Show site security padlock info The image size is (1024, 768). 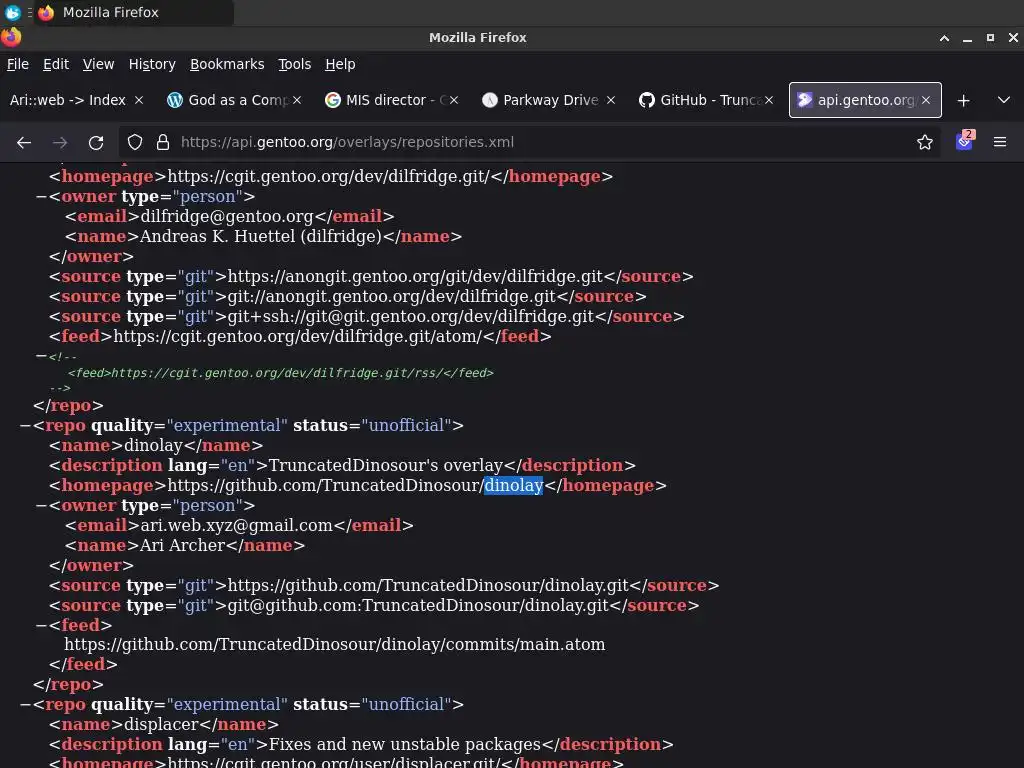[163, 142]
